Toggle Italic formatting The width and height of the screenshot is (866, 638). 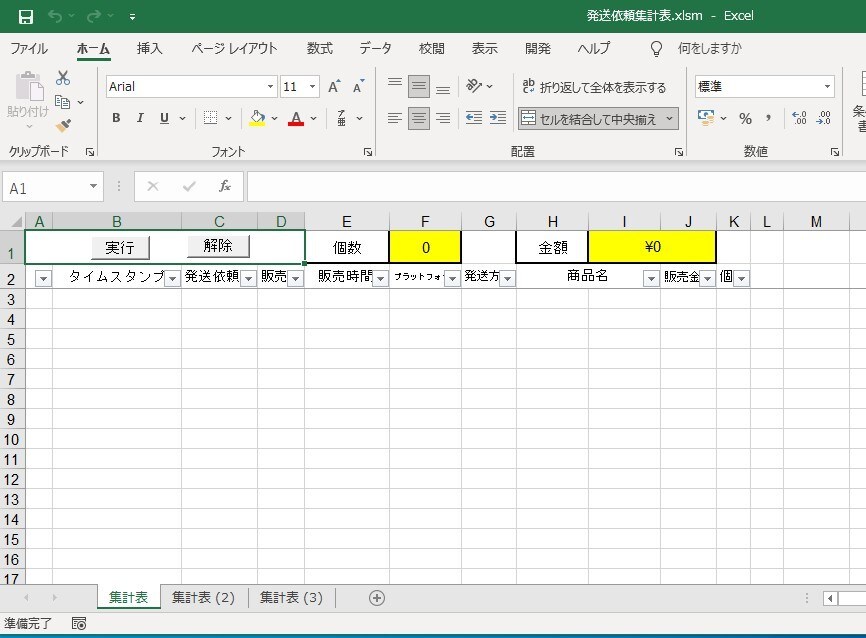tap(140, 118)
